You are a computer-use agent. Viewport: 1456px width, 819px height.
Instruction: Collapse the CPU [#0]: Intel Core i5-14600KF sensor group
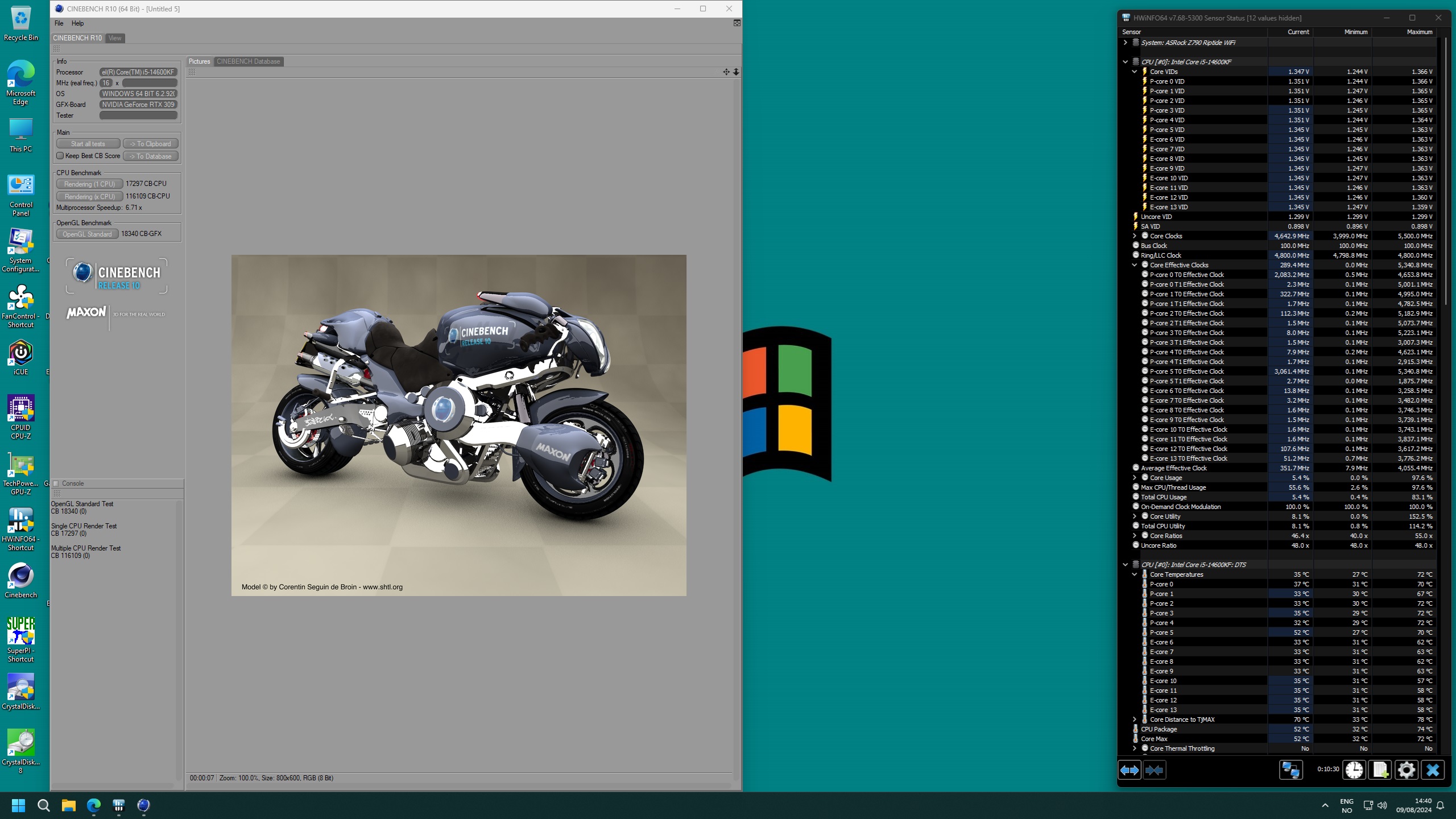pos(1125,62)
